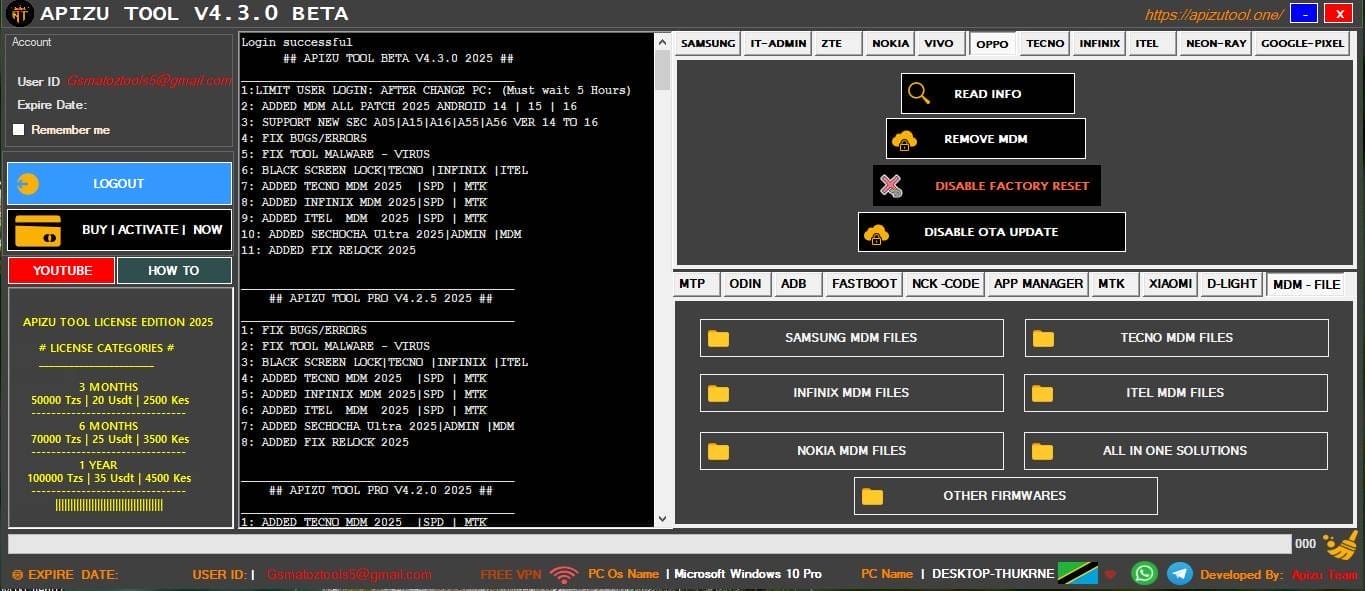This screenshot has width=1365, height=591.
Task: Open the INFINIX tab
Action: click(x=1100, y=44)
